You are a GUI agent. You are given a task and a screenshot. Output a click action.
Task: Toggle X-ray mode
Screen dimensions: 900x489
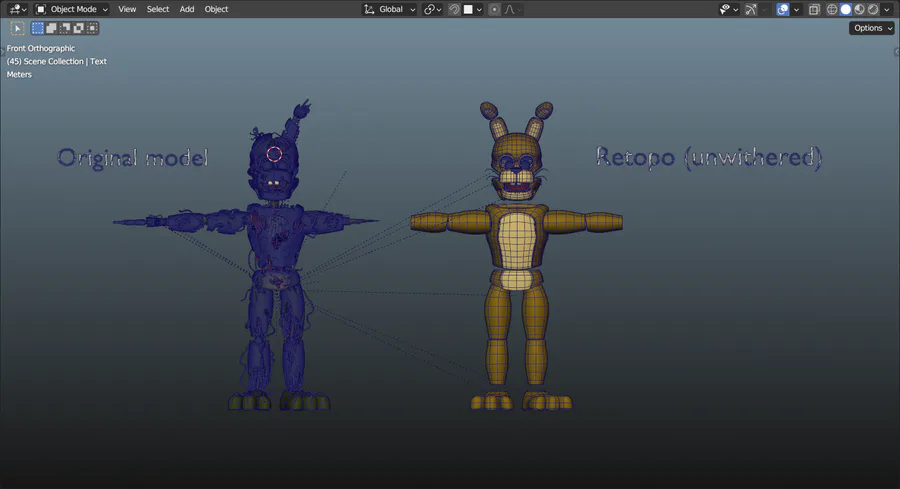[814, 9]
